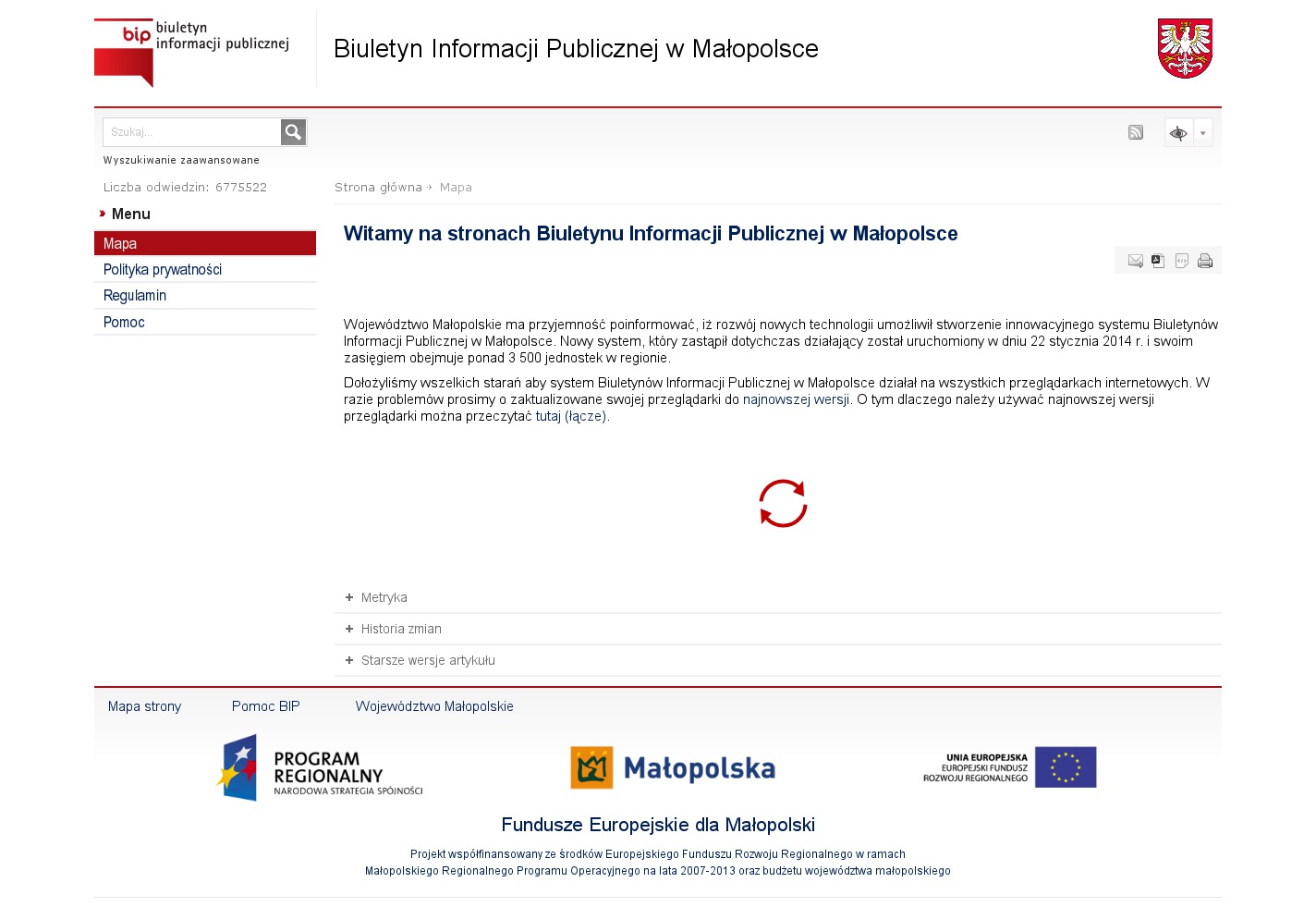This screenshot has height=907, width=1316.
Task: Click the Wyszukiwanie zaawansowane link
Action: point(181,161)
